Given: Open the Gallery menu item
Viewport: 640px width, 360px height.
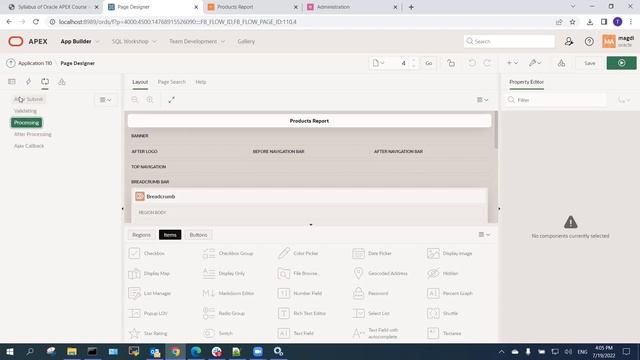Looking at the screenshot, I should pyautogui.click(x=246, y=41).
